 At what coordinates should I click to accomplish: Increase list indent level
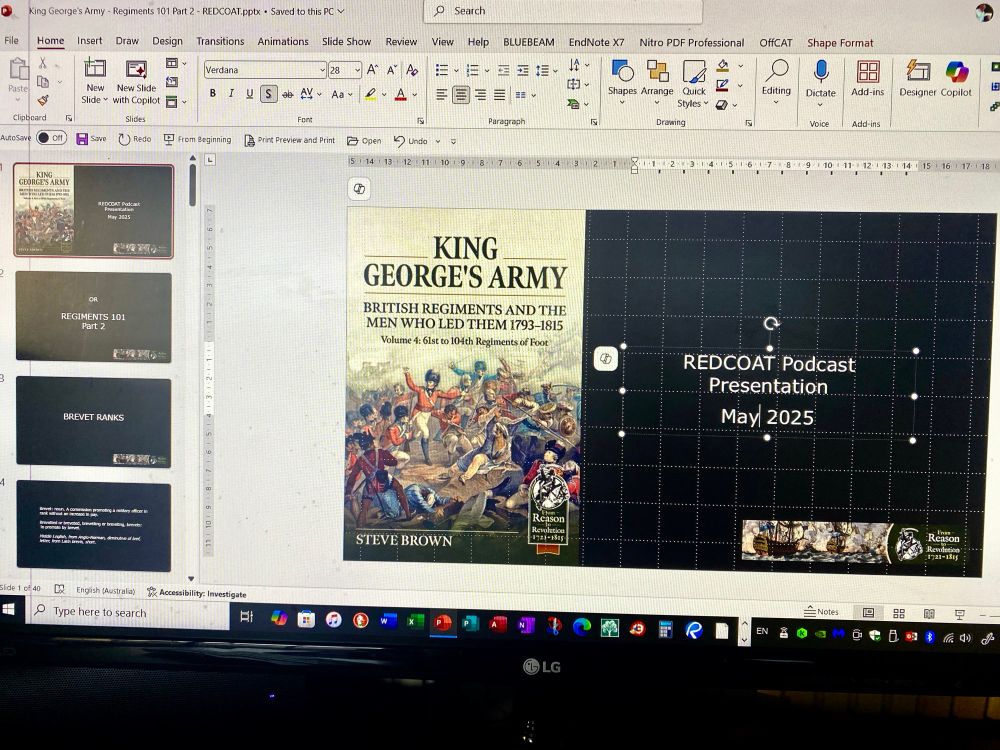(x=523, y=70)
